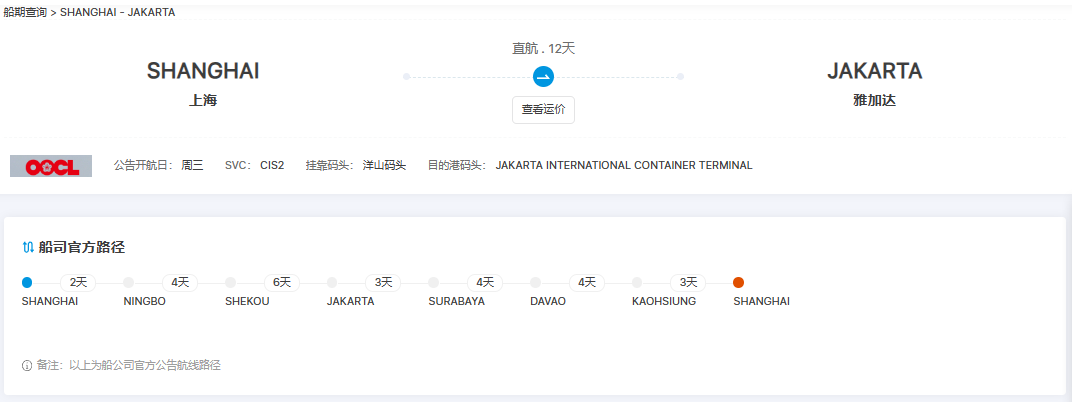This screenshot has width=1072, height=402.
Task: Open 查看运价 to view freight rates
Action: click(543, 109)
